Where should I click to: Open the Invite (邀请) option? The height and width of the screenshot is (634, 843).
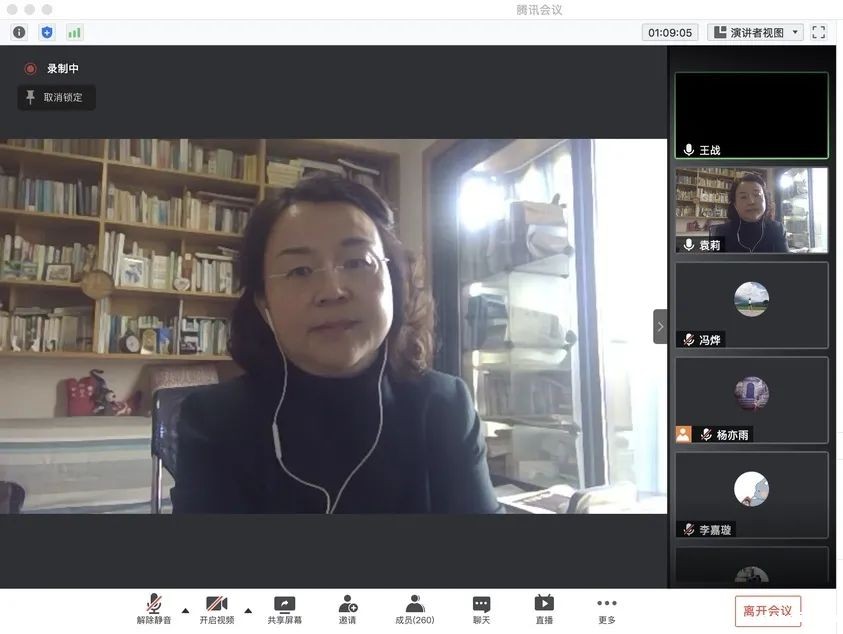click(347, 609)
